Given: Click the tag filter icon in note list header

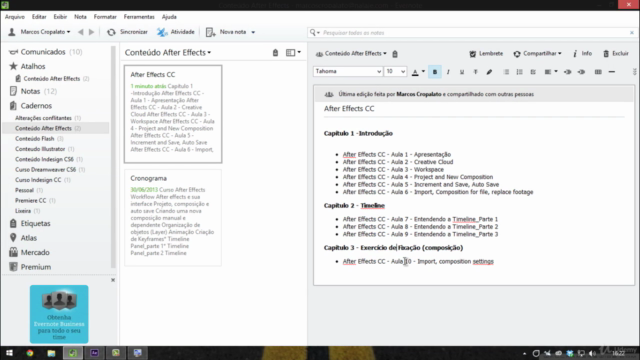Looking at the screenshot, I should coord(276,53).
